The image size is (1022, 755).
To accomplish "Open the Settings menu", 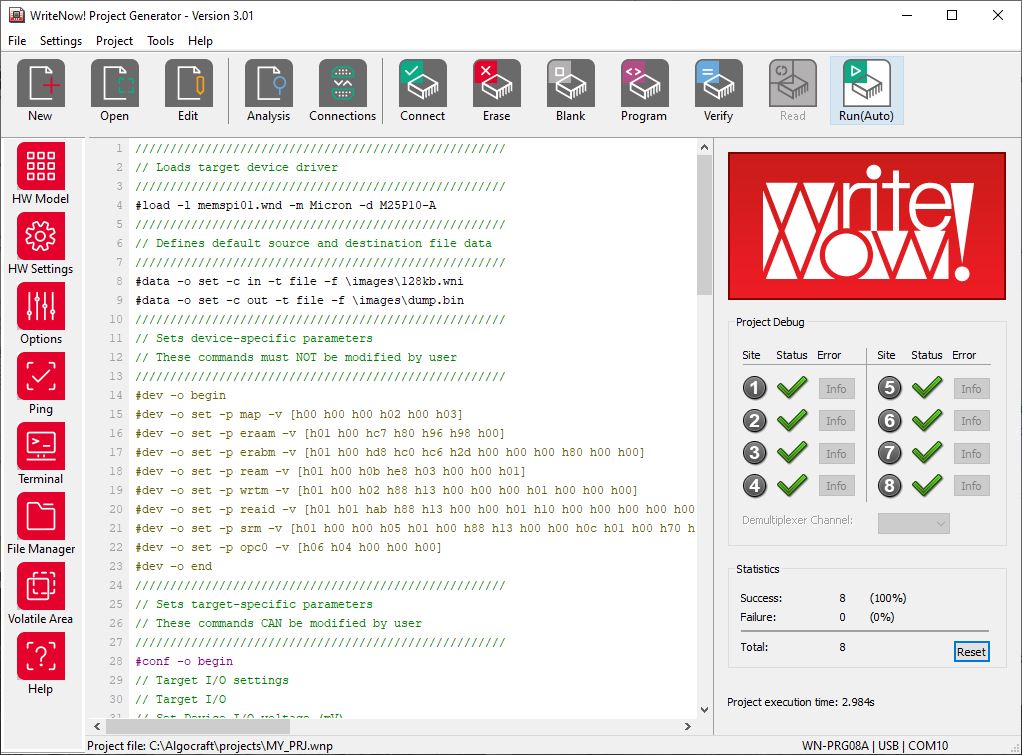I will pyautogui.click(x=61, y=41).
